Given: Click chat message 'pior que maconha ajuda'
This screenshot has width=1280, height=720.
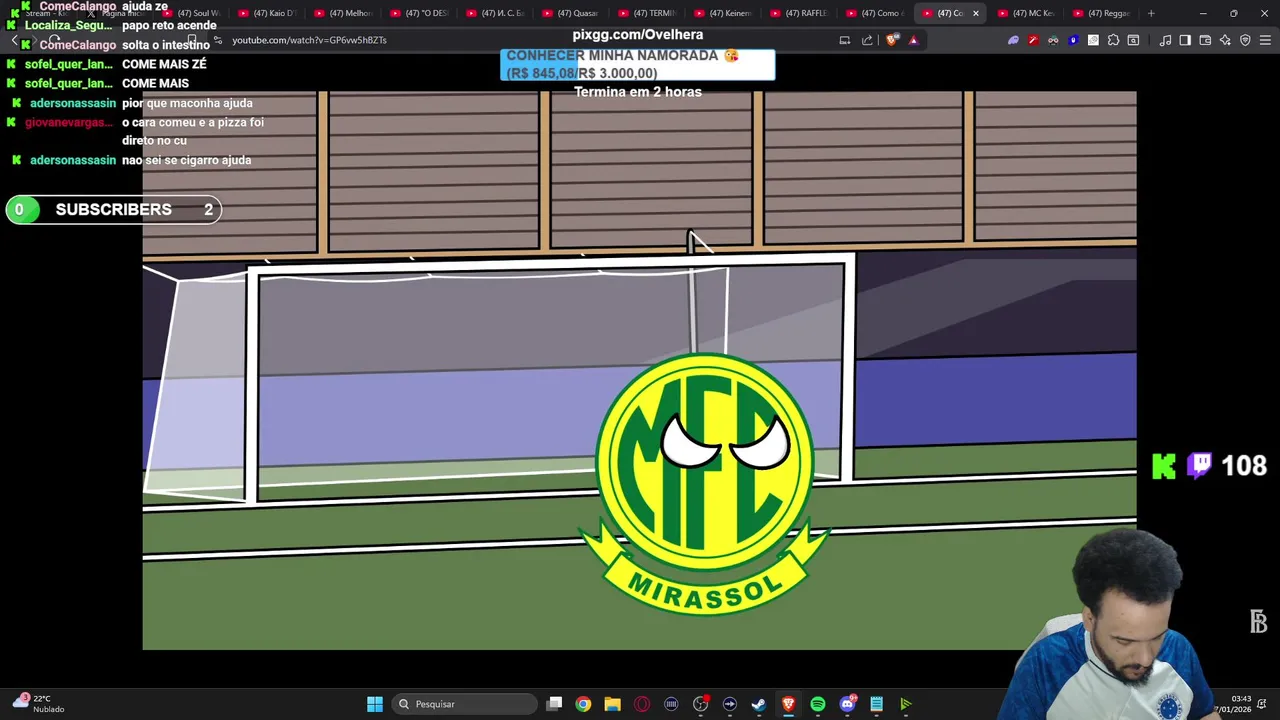Looking at the screenshot, I should (x=187, y=103).
